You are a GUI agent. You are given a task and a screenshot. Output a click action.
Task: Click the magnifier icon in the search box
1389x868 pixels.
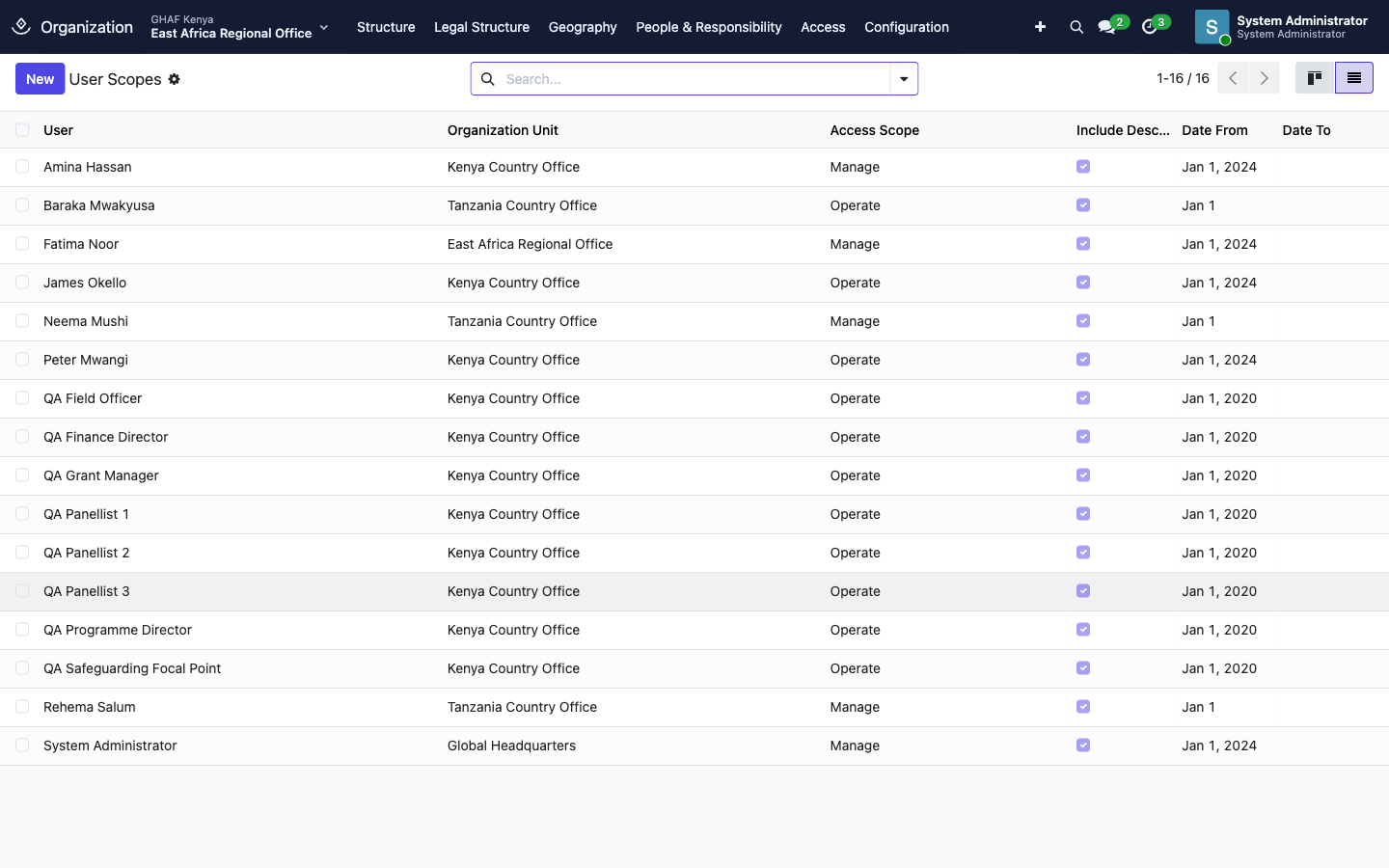pyautogui.click(x=488, y=79)
